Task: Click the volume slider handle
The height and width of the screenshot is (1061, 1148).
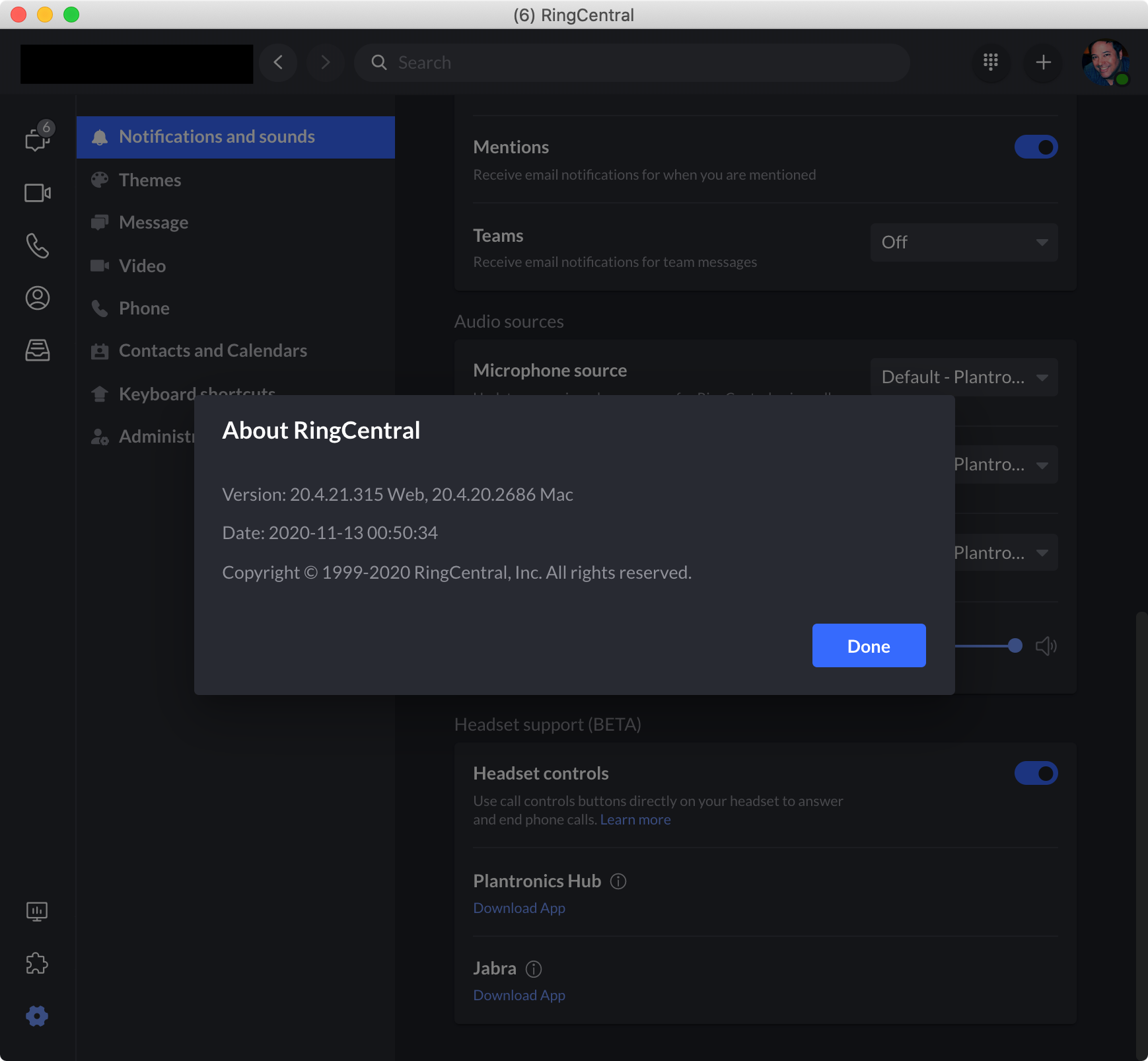Action: pyautogui.click(x=1015, y=645)
